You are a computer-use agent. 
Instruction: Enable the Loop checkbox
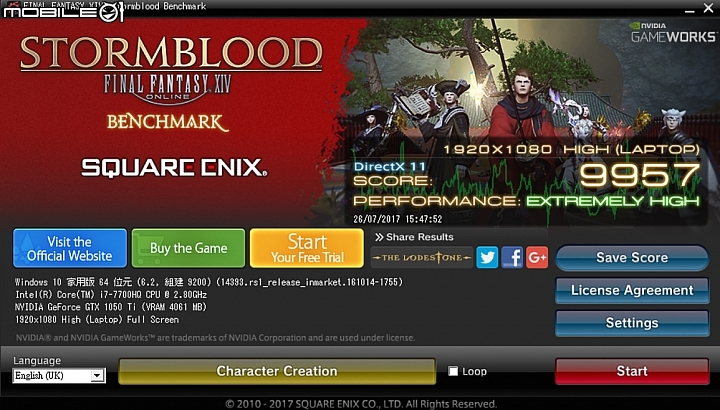pos(453,371)
